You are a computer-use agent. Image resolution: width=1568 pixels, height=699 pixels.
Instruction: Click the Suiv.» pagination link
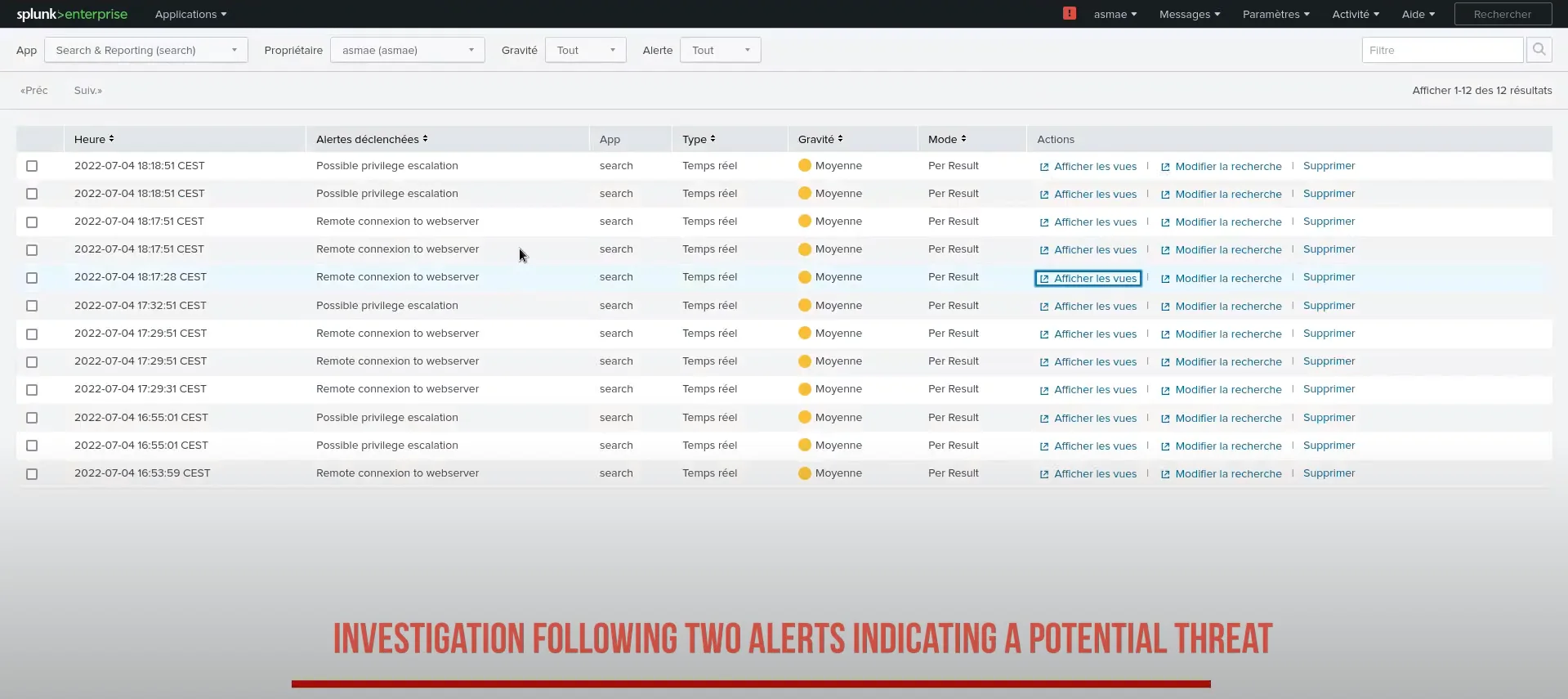tap(88, 91)
